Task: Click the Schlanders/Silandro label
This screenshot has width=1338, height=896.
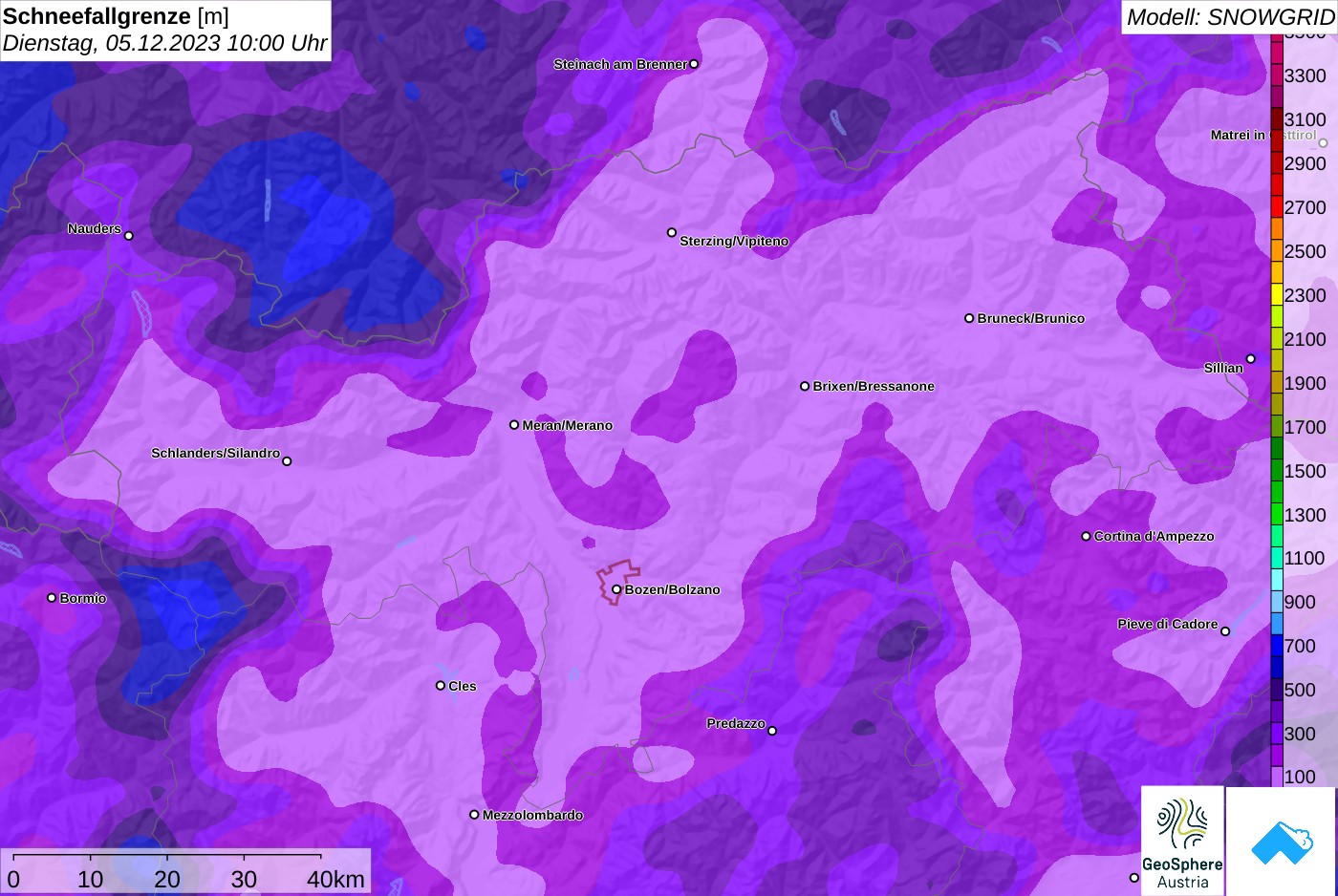Action: [216, 453]
